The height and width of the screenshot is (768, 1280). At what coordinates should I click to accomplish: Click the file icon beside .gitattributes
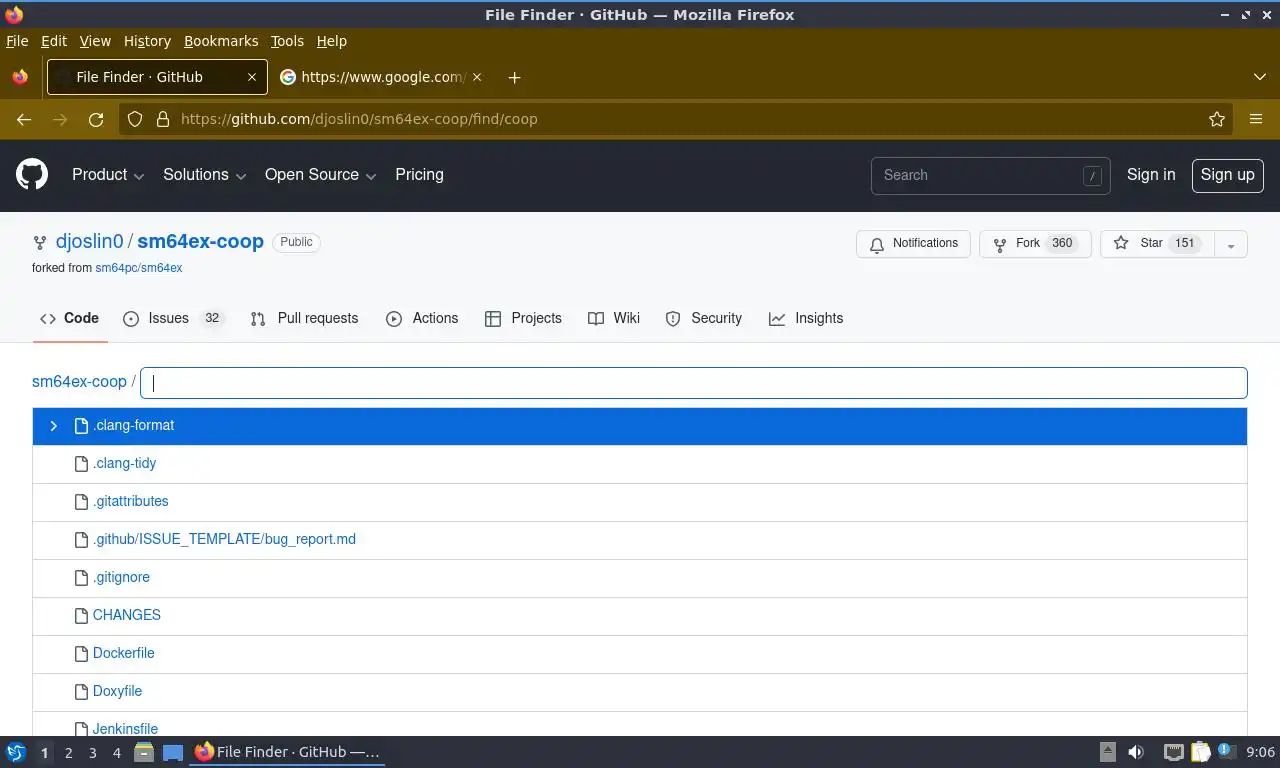(82, 501)
